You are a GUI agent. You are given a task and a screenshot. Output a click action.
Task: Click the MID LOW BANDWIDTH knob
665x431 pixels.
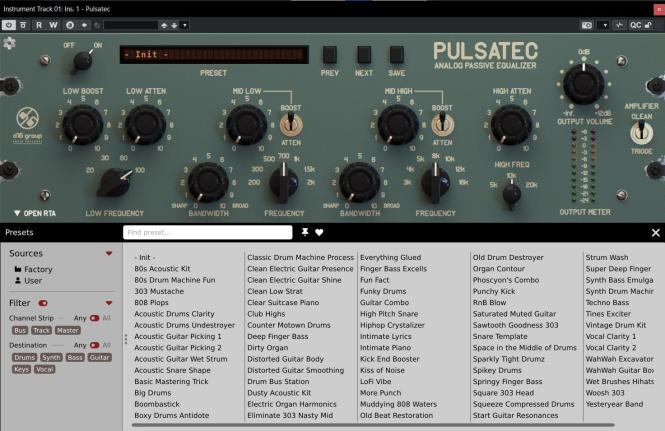pos(208,182)
